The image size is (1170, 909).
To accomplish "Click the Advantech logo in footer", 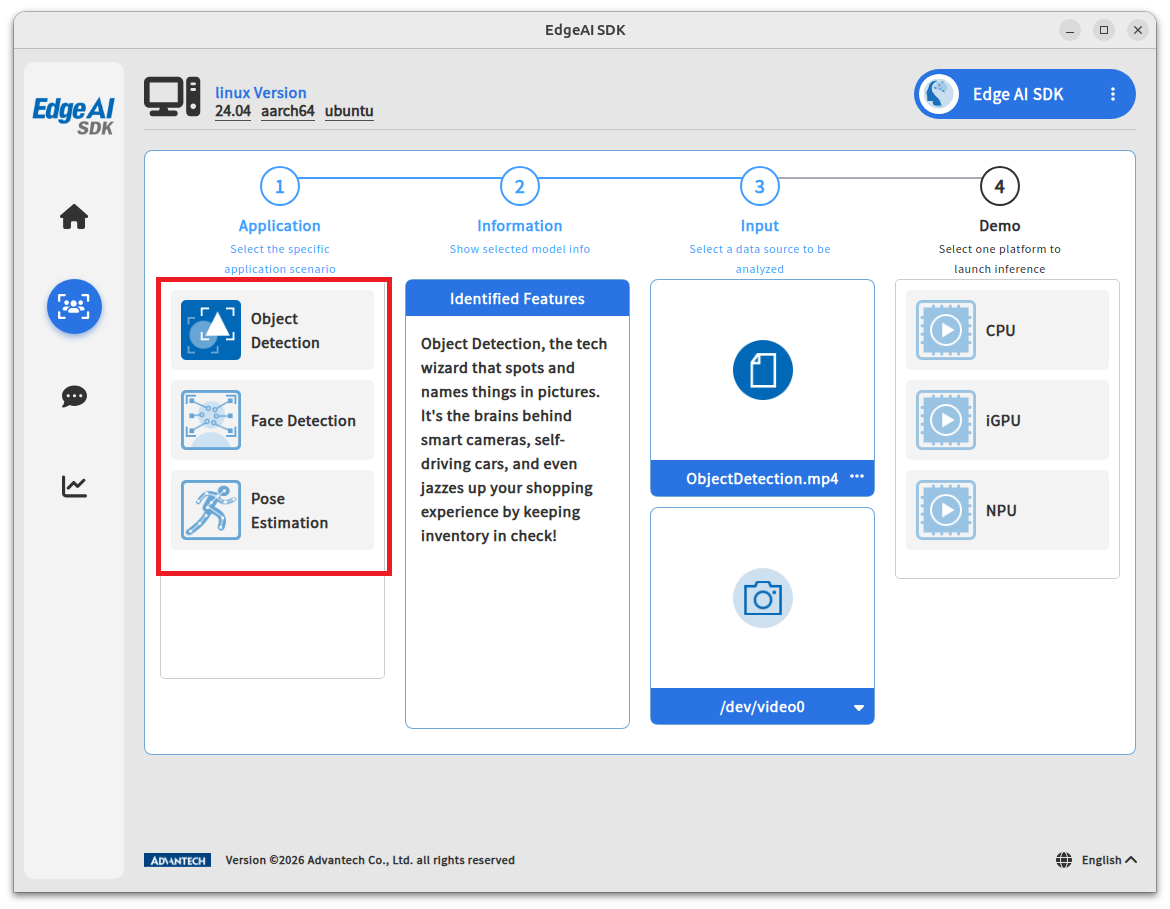I will click(178, 860).
